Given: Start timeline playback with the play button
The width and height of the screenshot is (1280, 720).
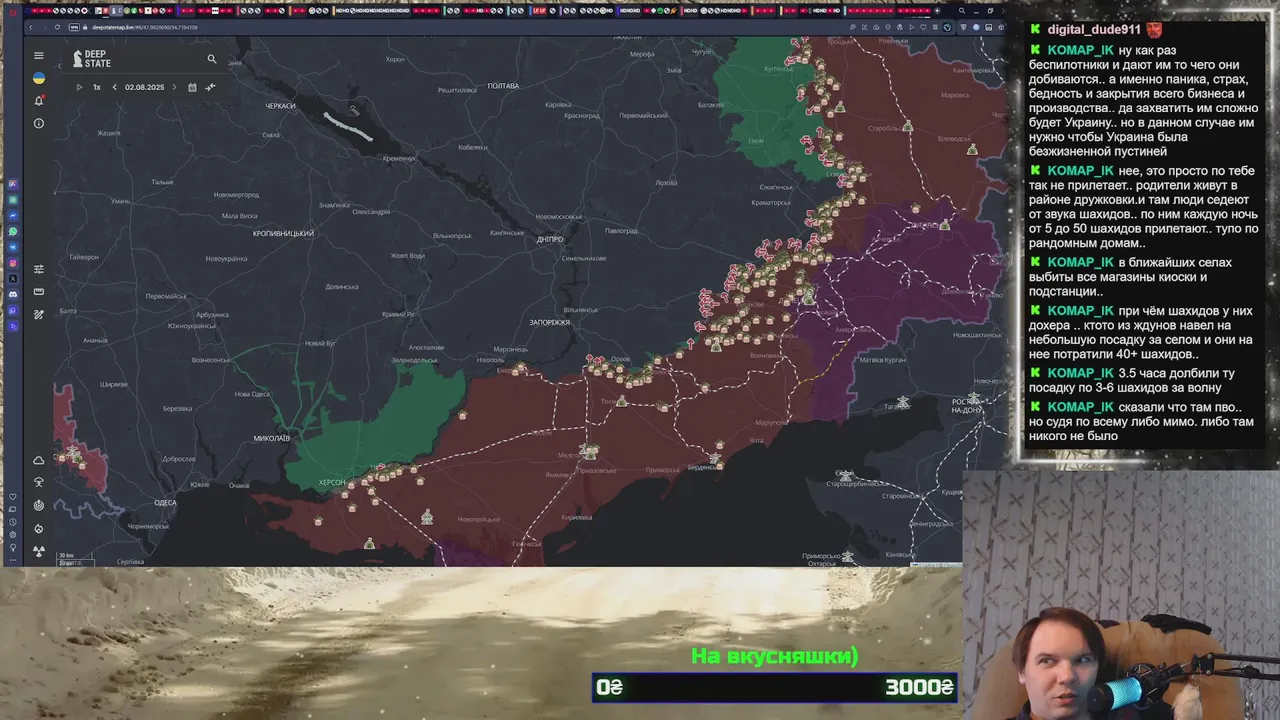Looking at the screenshot, I should pyautogui.click(x=79, y=87).
